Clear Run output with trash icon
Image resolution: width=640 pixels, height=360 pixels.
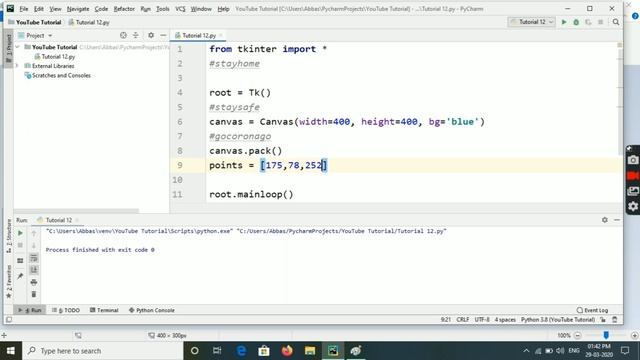(34, 294)
